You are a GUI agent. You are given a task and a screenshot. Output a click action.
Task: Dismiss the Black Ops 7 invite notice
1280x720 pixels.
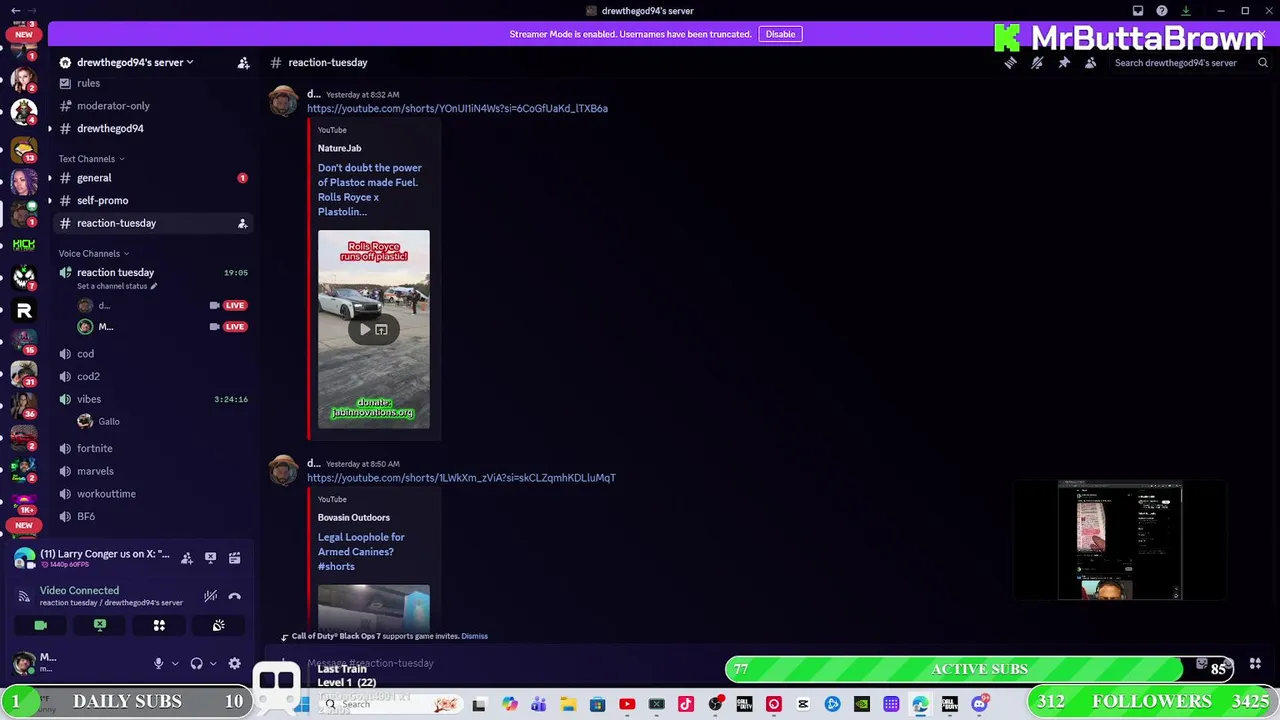[x=474, y=636]
